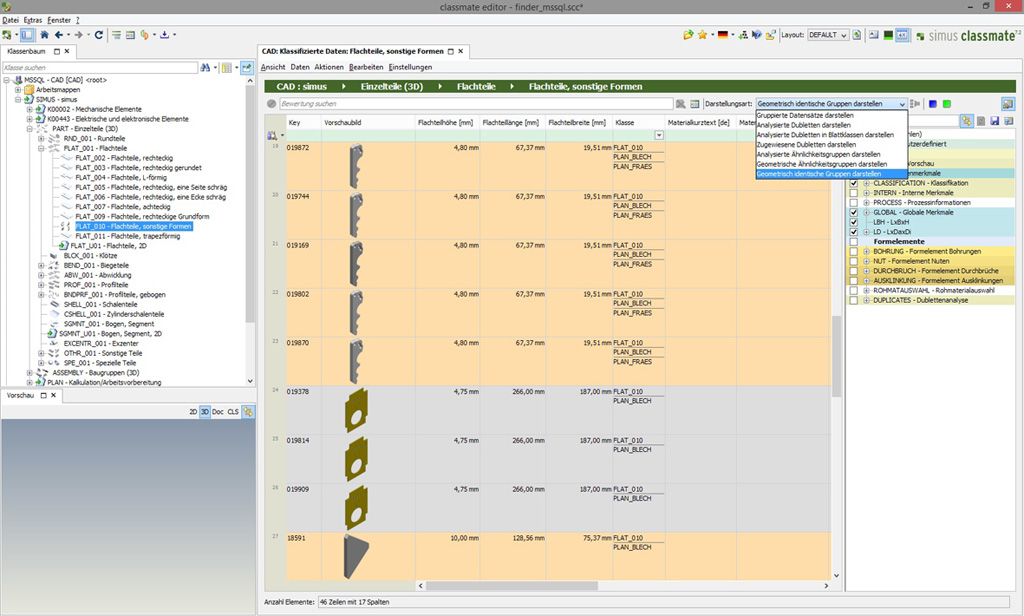Image resolution: width=1024 pixels, height=616 pixels.
Task: Uncheck CLASSIFICATION - Klassifikation checkbox
Action: coord(854,183)
